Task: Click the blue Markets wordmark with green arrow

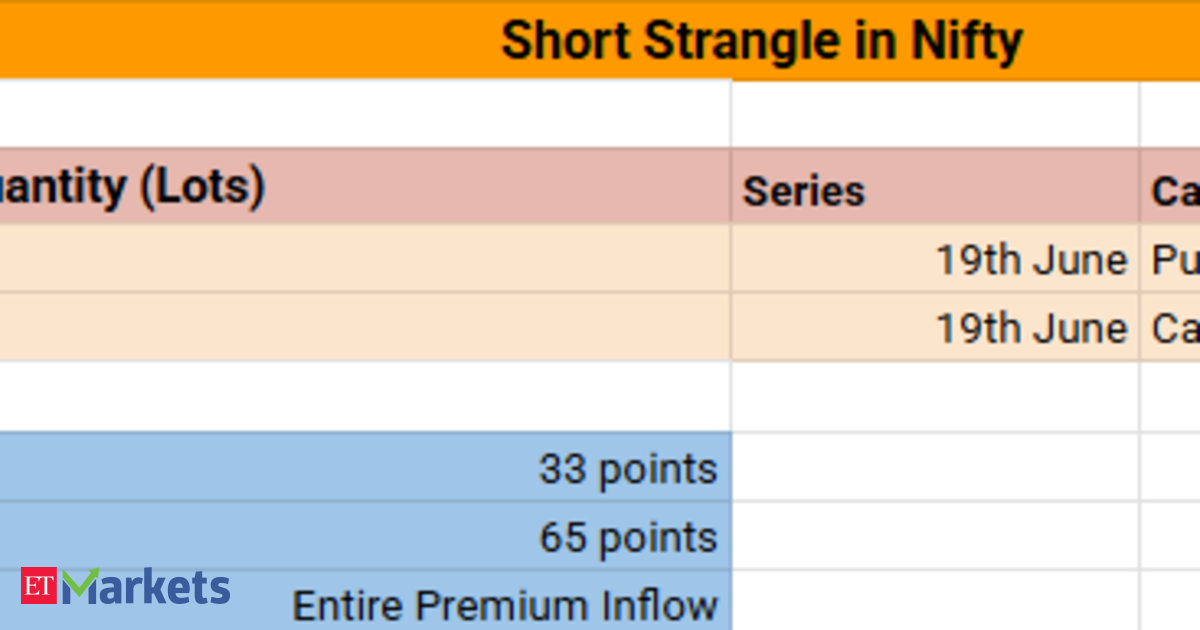Action: [x=146, y=587]
